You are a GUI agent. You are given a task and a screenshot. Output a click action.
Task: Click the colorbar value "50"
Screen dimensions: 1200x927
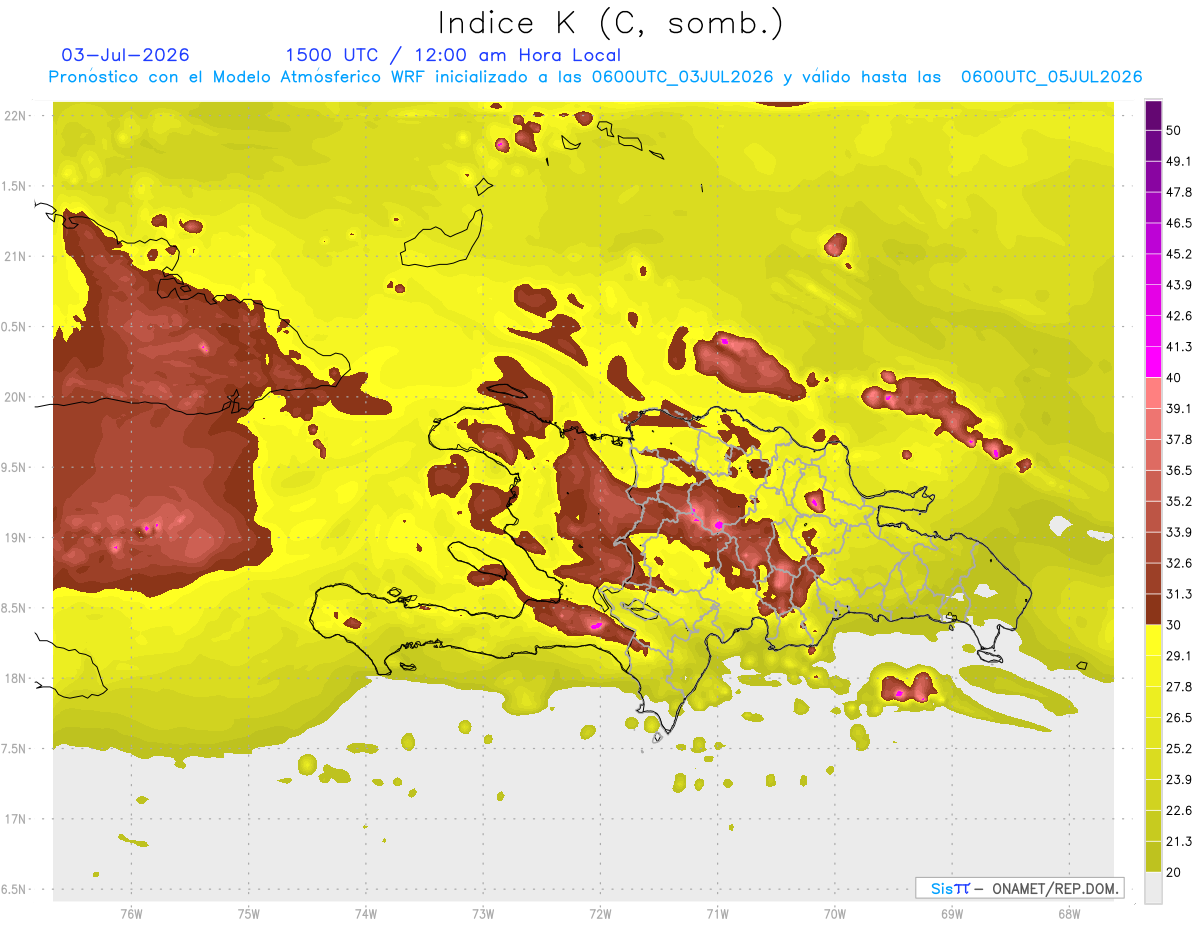1175,131
